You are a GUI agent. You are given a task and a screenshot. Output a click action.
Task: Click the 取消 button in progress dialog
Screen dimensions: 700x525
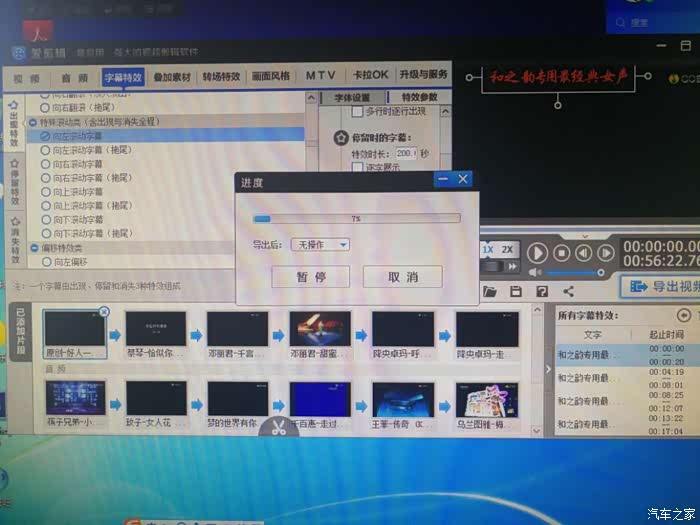(x=403, y=277)
